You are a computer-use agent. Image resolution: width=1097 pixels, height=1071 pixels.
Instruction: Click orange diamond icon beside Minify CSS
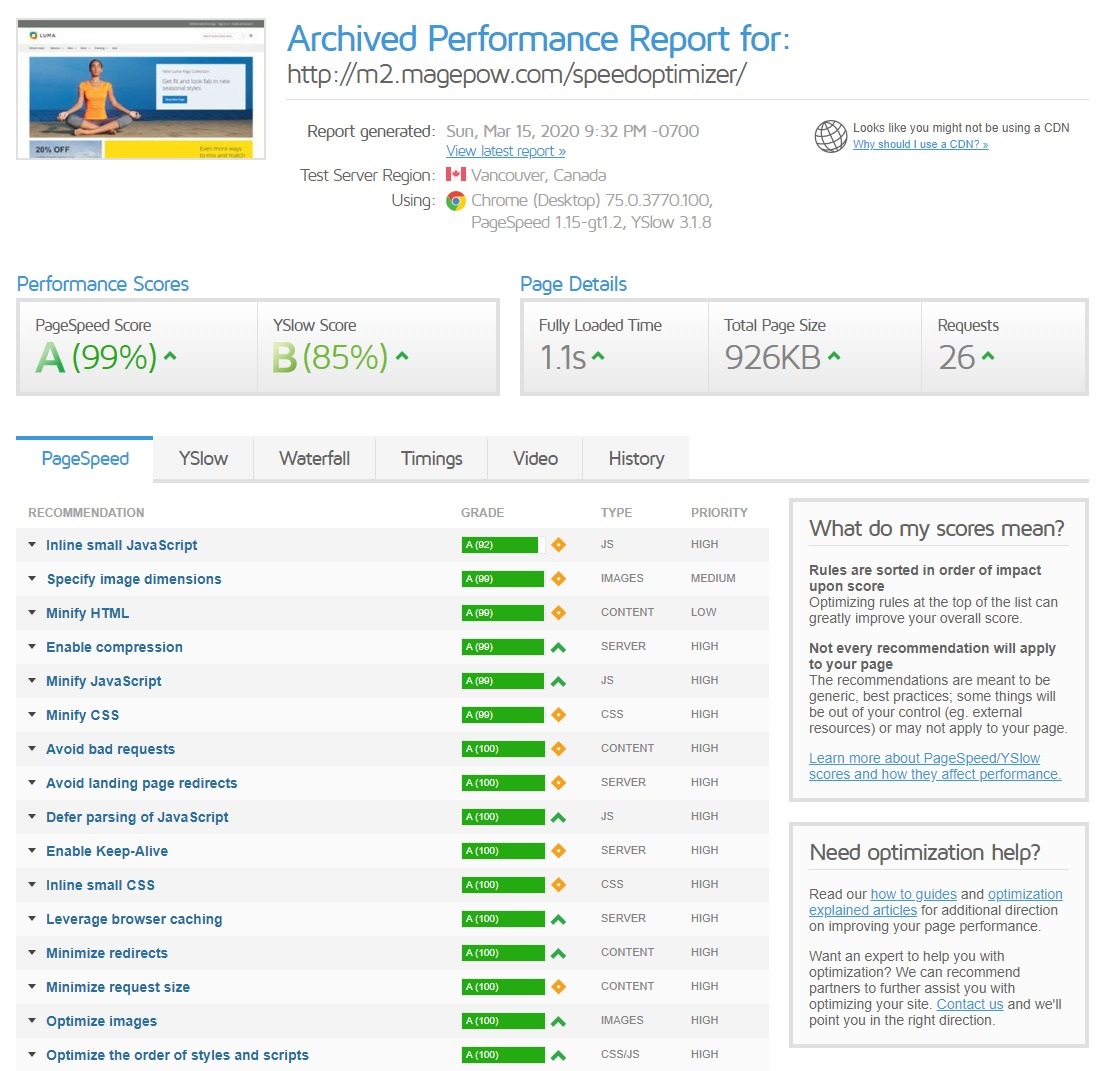click(x=558, y=715)
